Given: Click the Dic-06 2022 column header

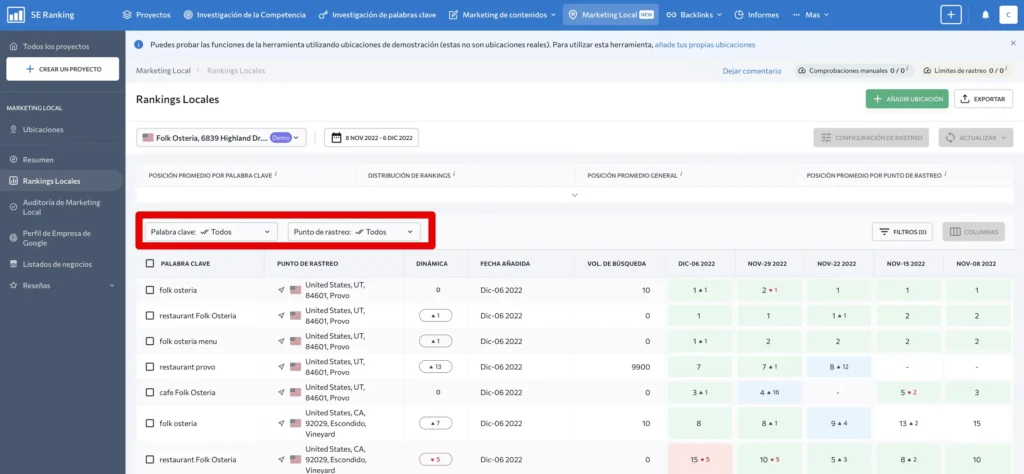Looking at the screenshot, I should (698, 264).
